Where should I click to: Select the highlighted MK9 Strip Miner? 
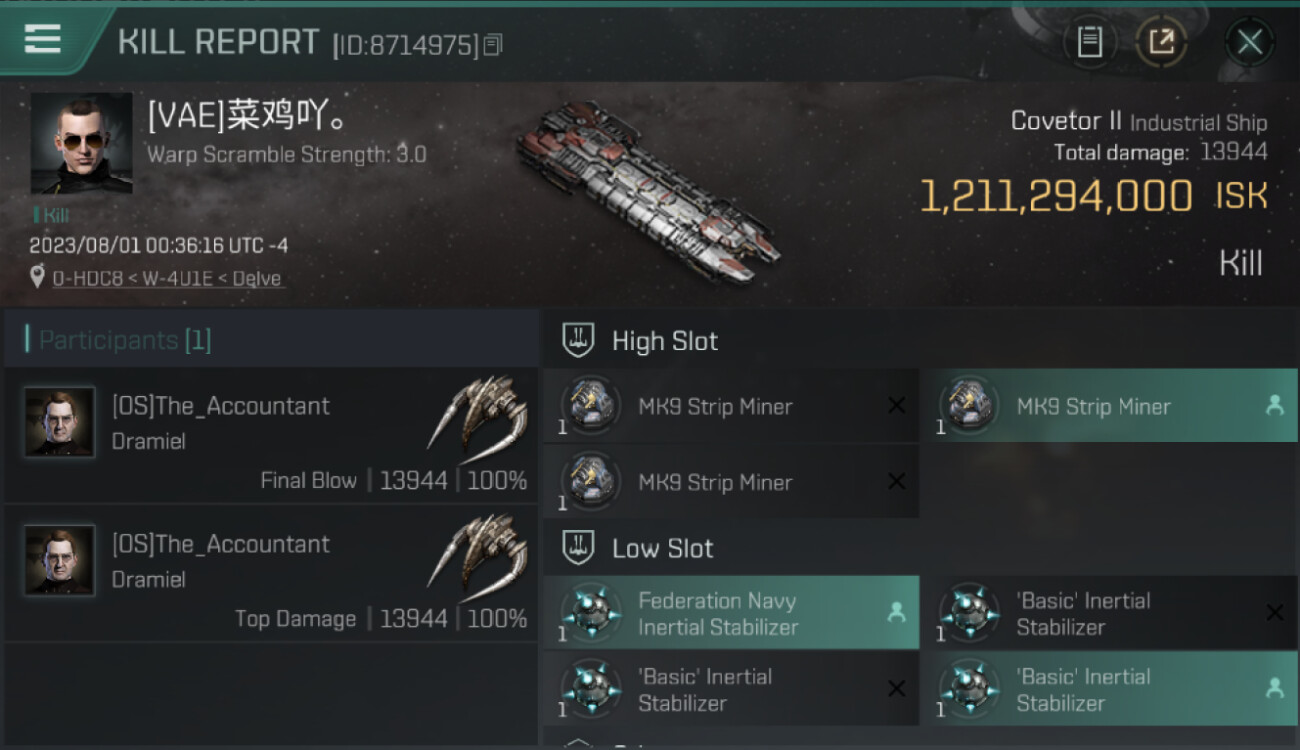coord(1108,406)
